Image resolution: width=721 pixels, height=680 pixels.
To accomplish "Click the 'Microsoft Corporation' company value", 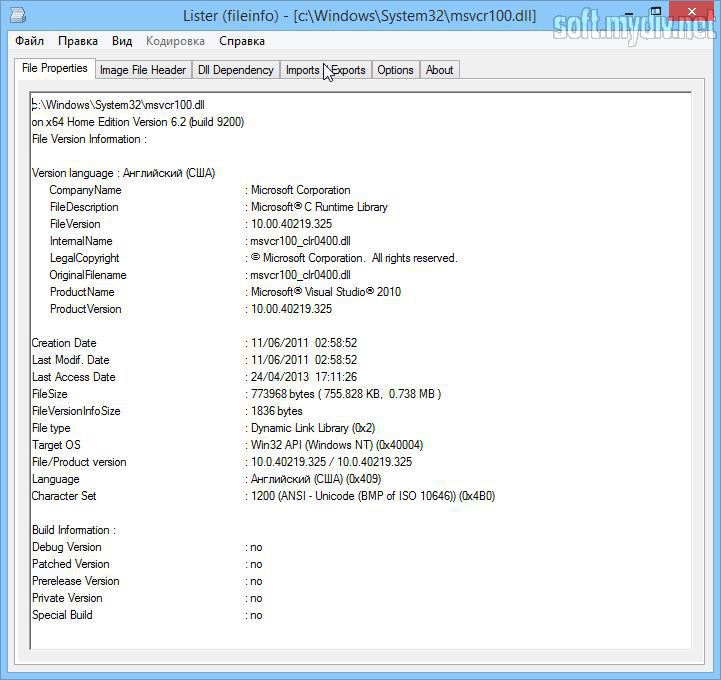I will [x=301, y=190].
